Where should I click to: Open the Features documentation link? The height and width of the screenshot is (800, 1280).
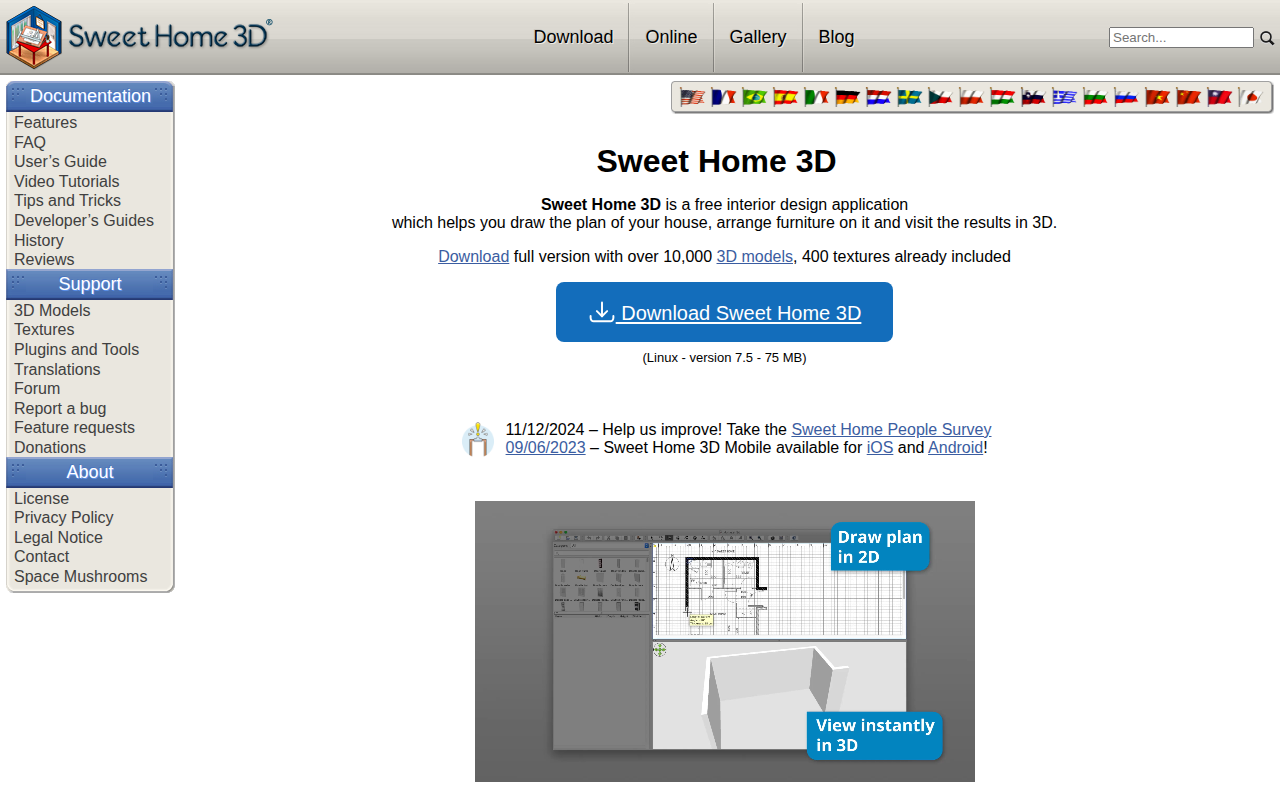click(45, 123)
